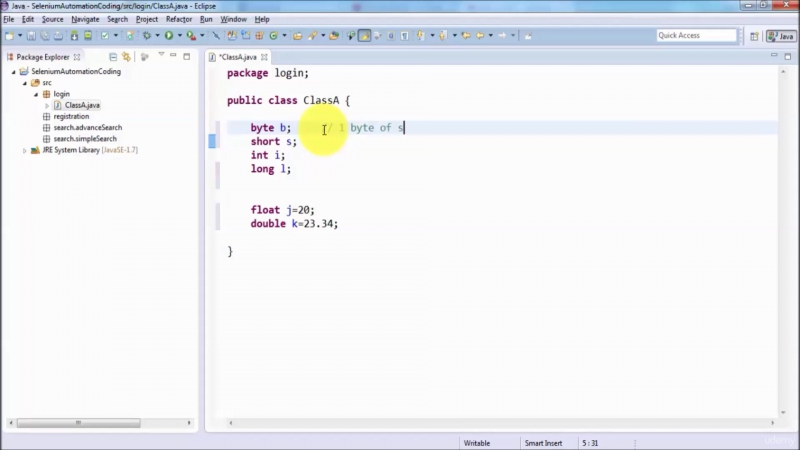The image size is (800, 450).
Task: Collapse the src folder node
Action: (25, 83)
